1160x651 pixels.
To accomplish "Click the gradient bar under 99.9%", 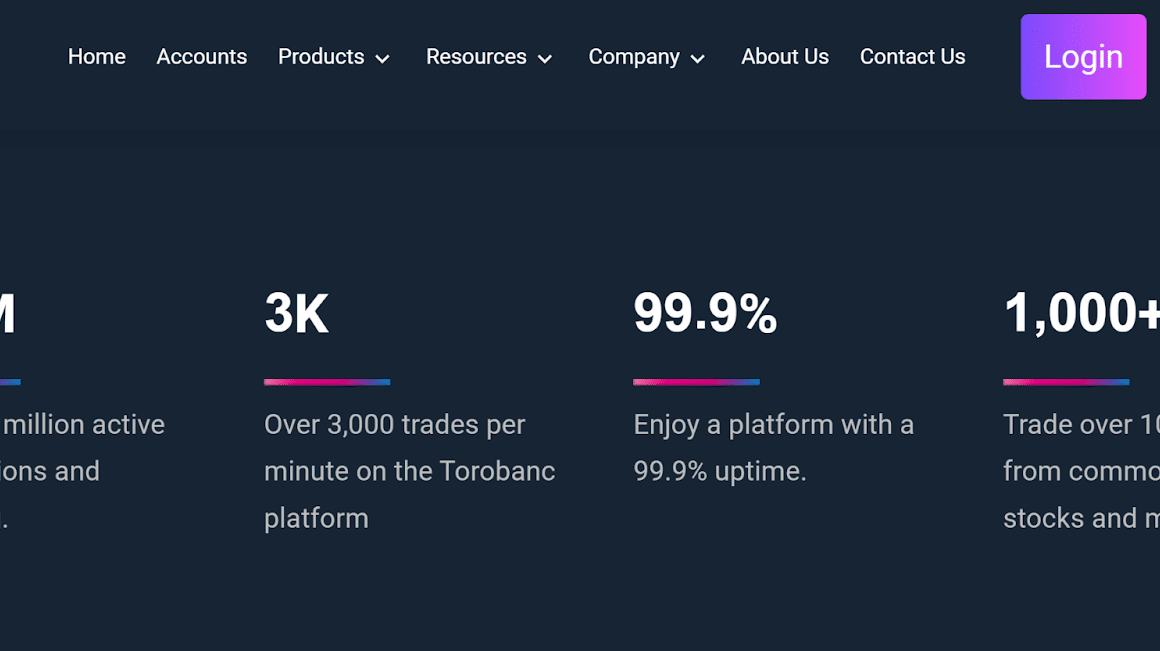I will [696, 382].
